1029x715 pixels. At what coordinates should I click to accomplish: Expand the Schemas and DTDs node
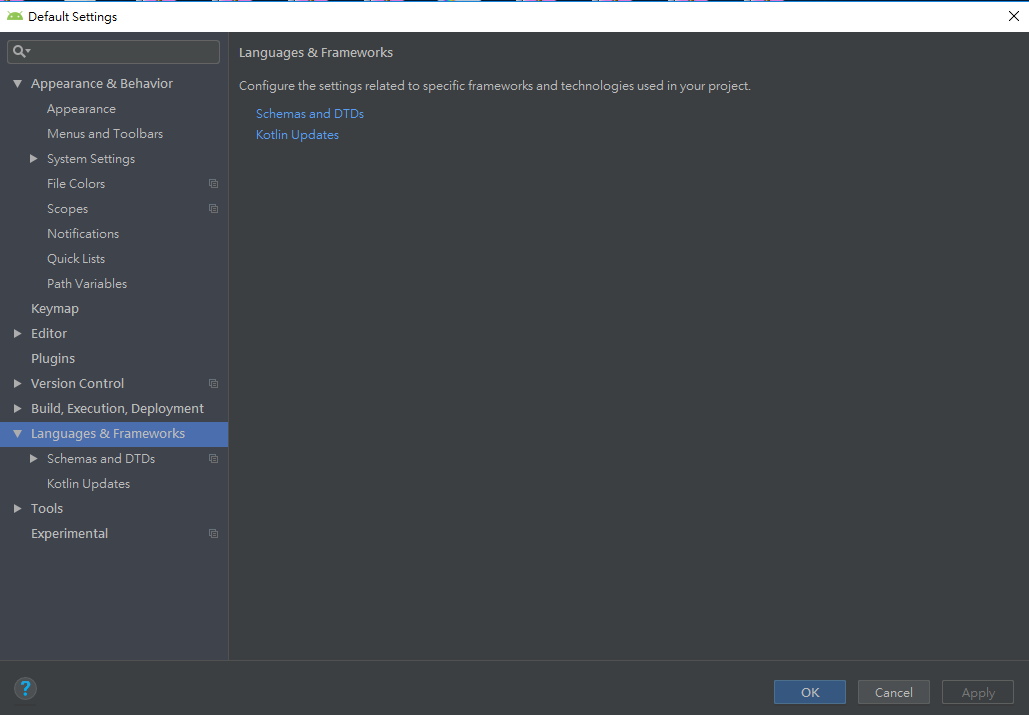tap(32, 458)
